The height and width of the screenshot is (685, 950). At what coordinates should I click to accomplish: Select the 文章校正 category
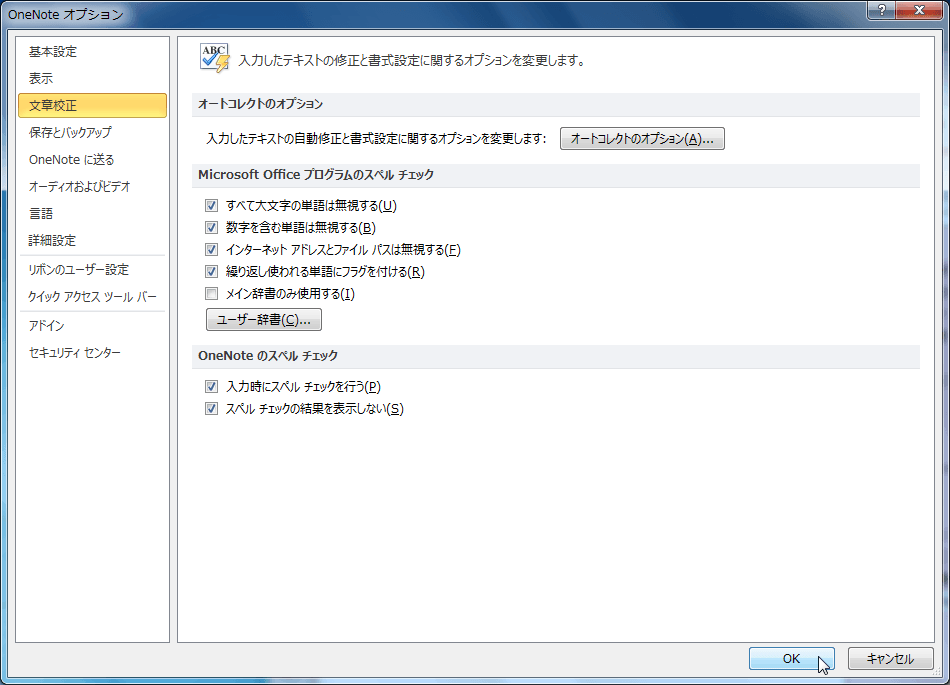click(92, 105)
